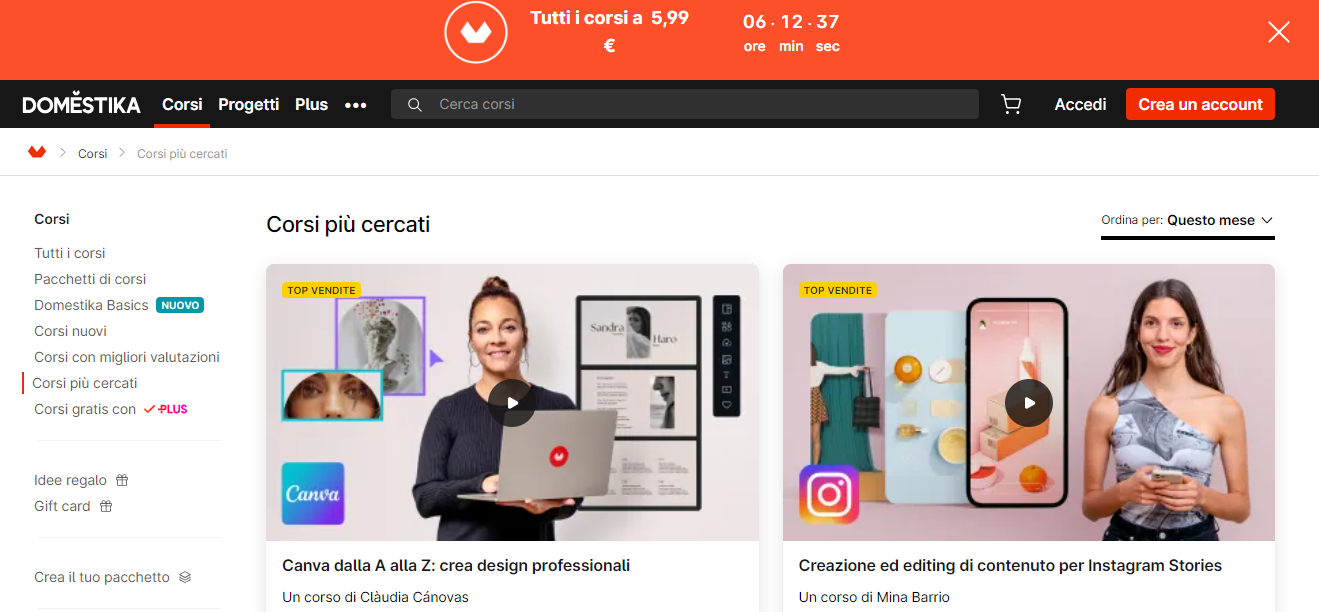Click the stack icon beside Crea il tuo pacchetto

click(185, 577)
